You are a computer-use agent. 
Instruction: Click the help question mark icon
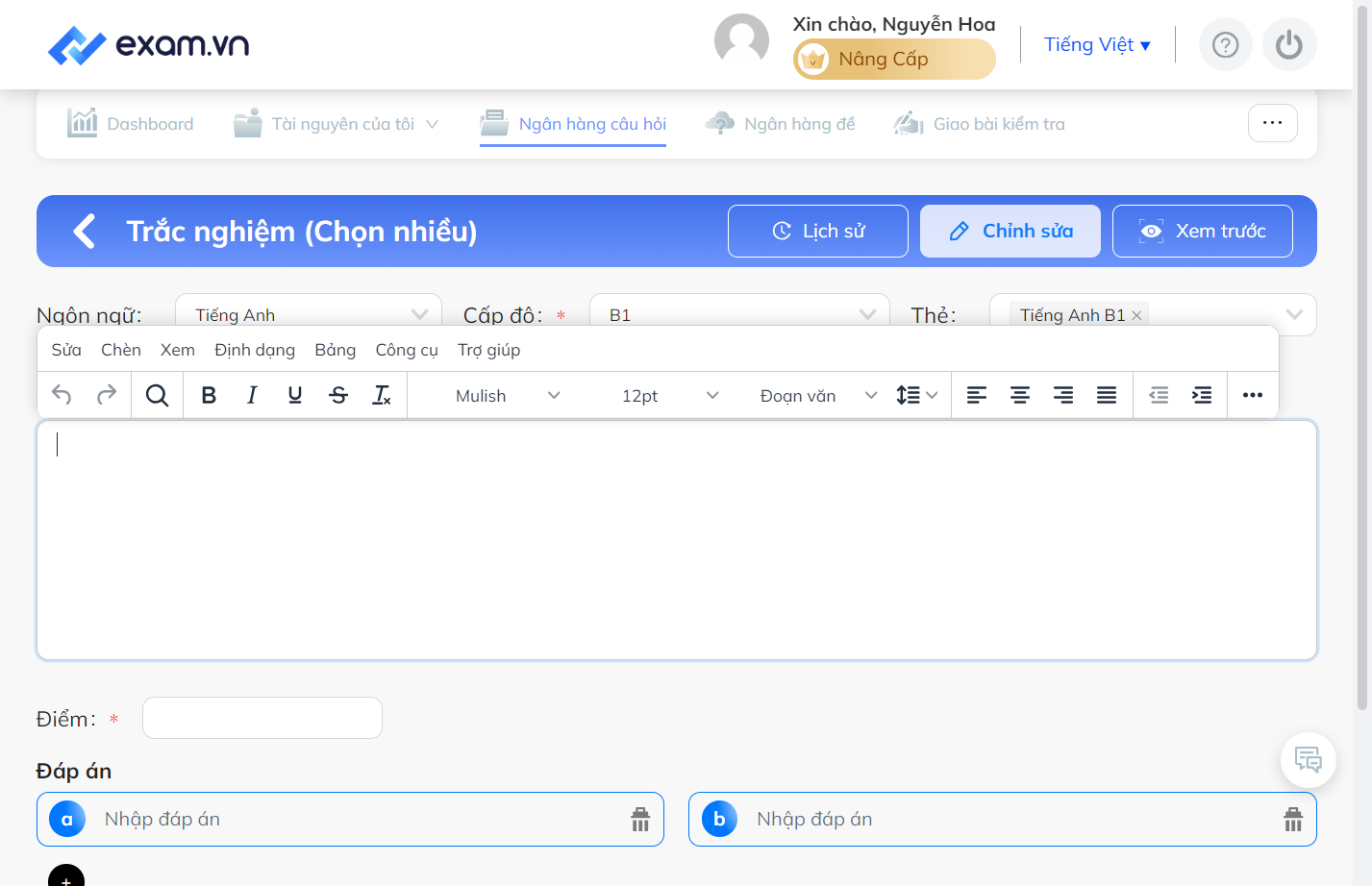[1226, 44]
